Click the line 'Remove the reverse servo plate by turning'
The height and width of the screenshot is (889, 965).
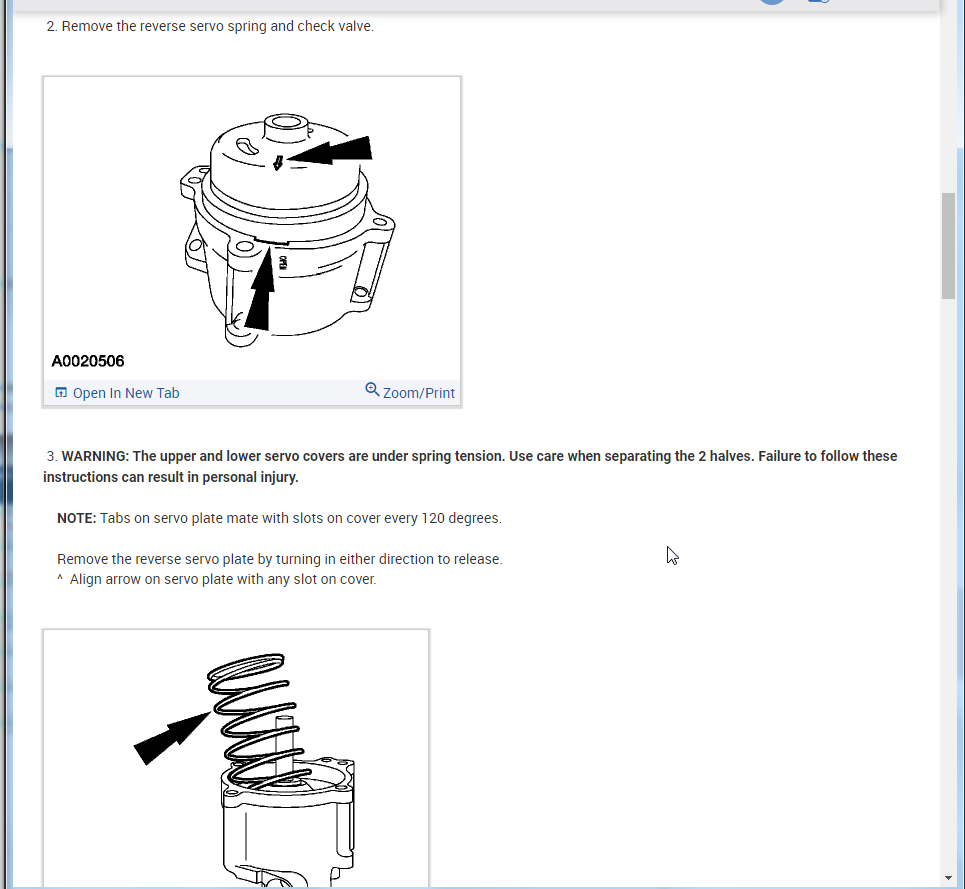tap(280, 559)
